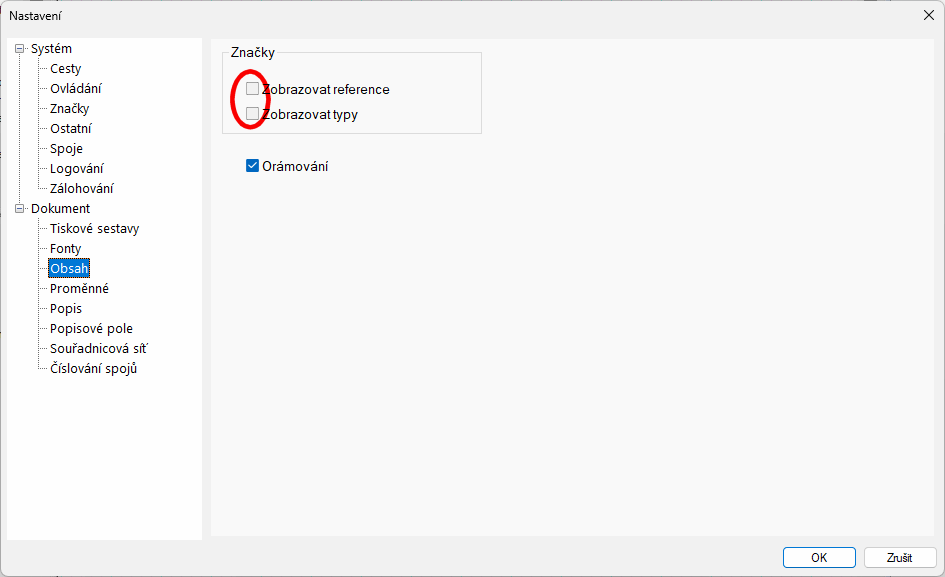This screenshot has height=577, width=945.
Task: Select Cesty in the settings tree
Action: click(x=66, y=69)
